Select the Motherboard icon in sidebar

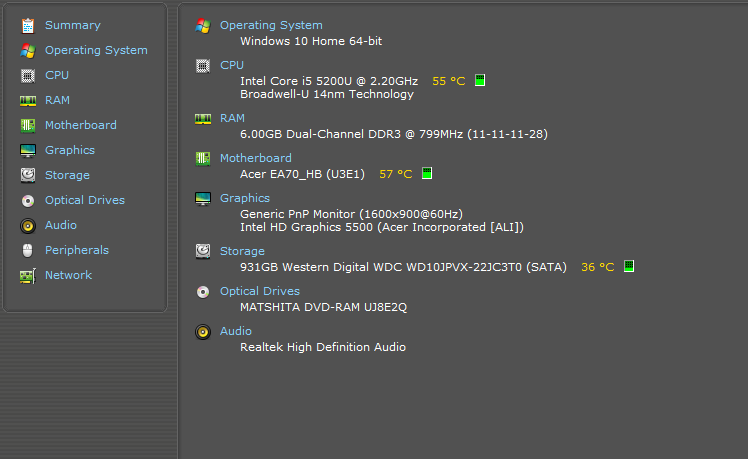(x=27, y=125)
